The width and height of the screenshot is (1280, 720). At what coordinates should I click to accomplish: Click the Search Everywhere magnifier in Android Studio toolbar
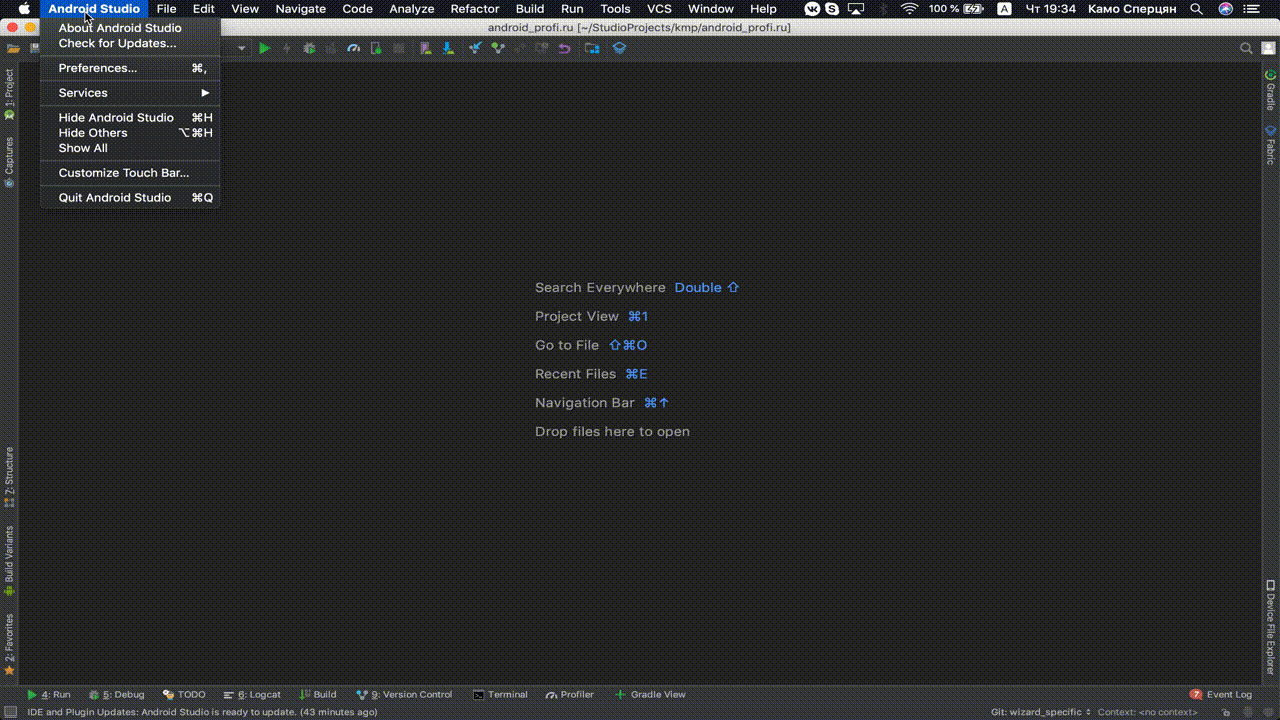coord(1246,48)
